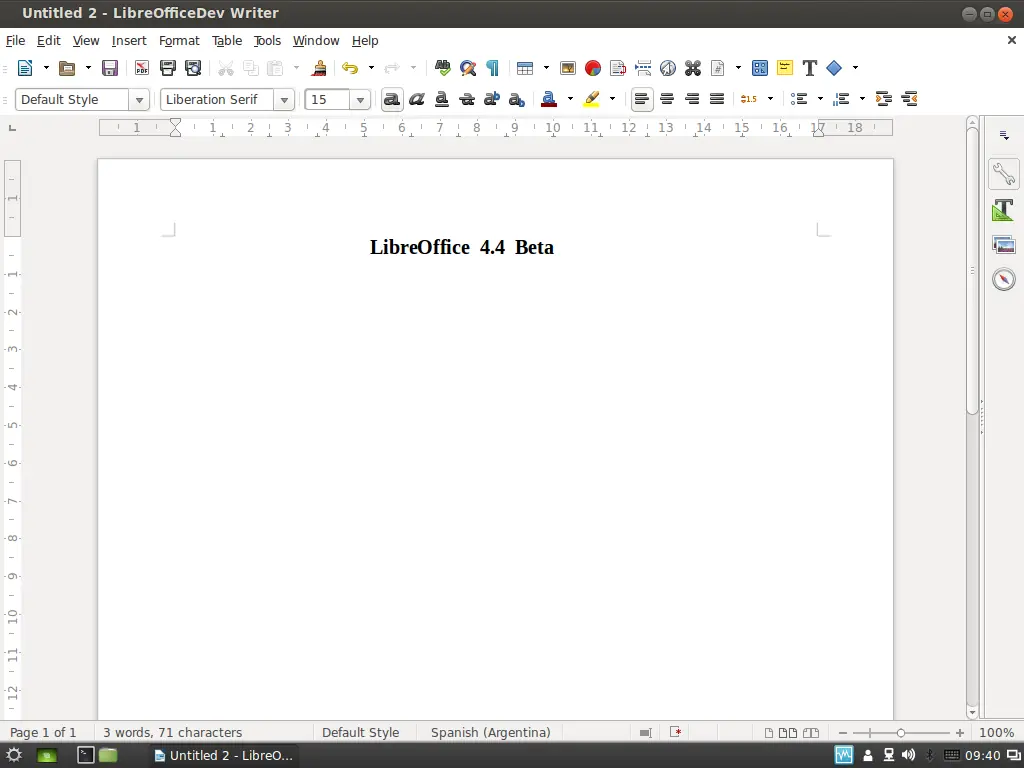Image resolution: width=1024 pixels, height=768 pixels.
Task: Apply the yellow highlighting color
Action: pos(592,99)
